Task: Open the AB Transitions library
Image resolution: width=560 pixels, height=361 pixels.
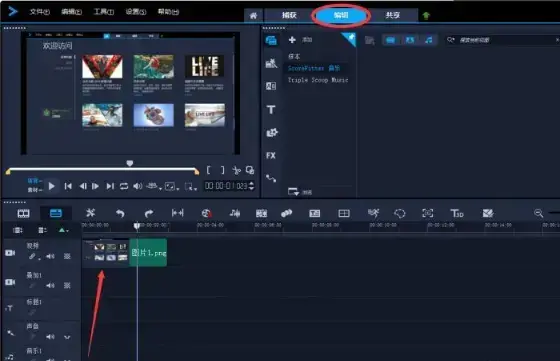Action: [x=271, y=86]
